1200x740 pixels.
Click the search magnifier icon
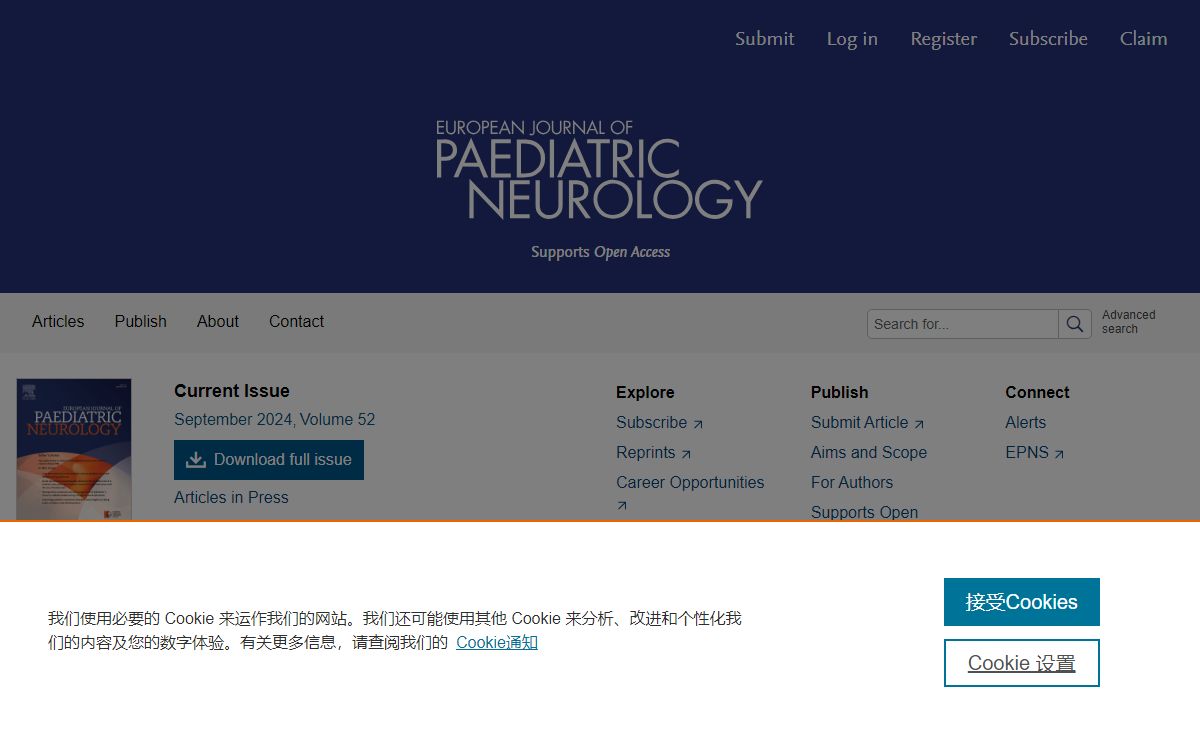[1075, 324]
